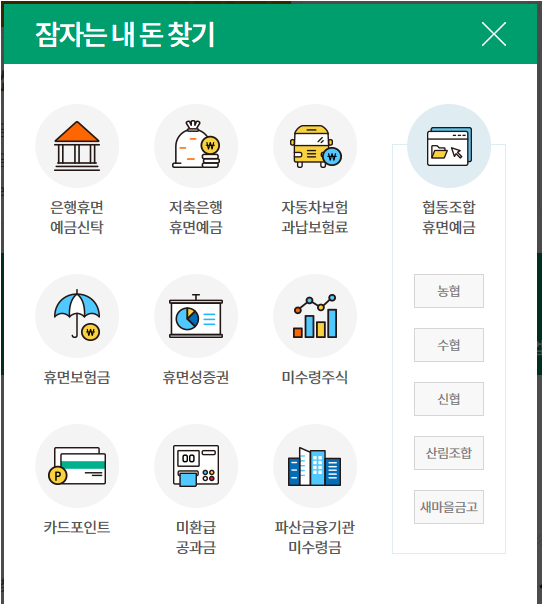The height and width of the screenshot is (605, 543).
Task: Select the 미수령주식 text link
Action: click(x=315, y=377)
